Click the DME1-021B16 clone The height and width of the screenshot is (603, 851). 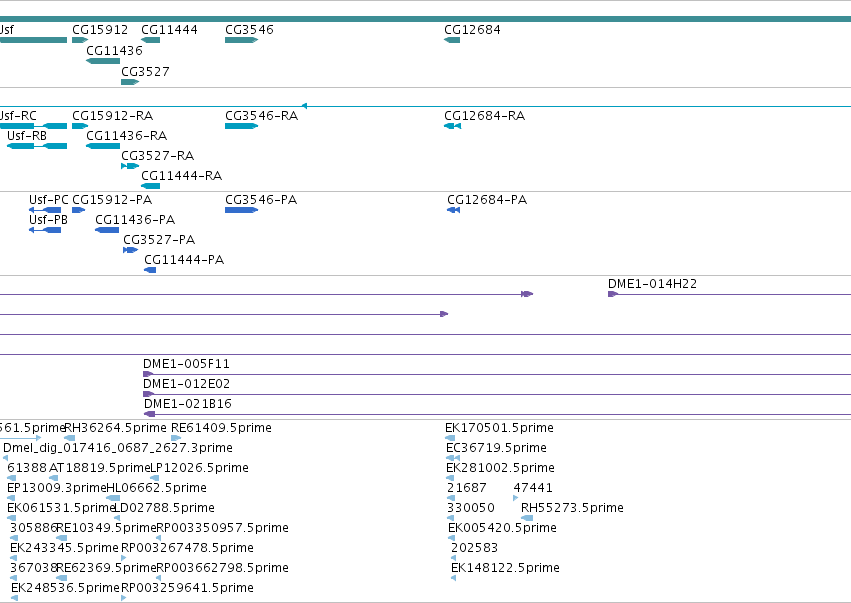497,414
